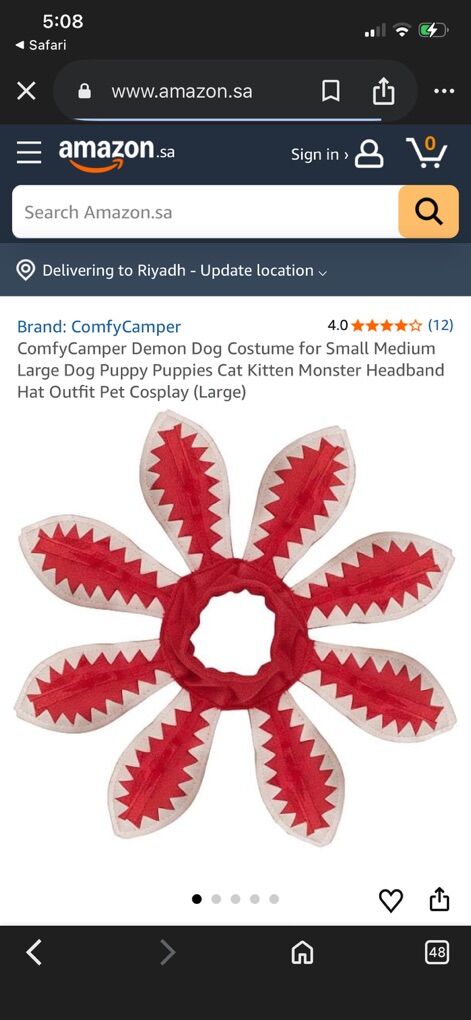Click the Search Amazon.sa input field
471x1020 pixels.
point(205,211)
